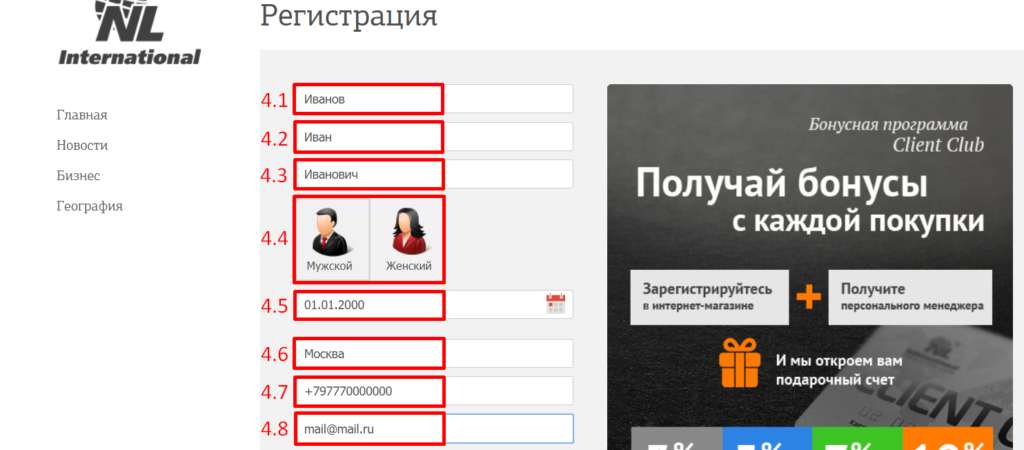Select the Мужской gender option
The image size is (1024, 450).
click(x=330, y=239)
